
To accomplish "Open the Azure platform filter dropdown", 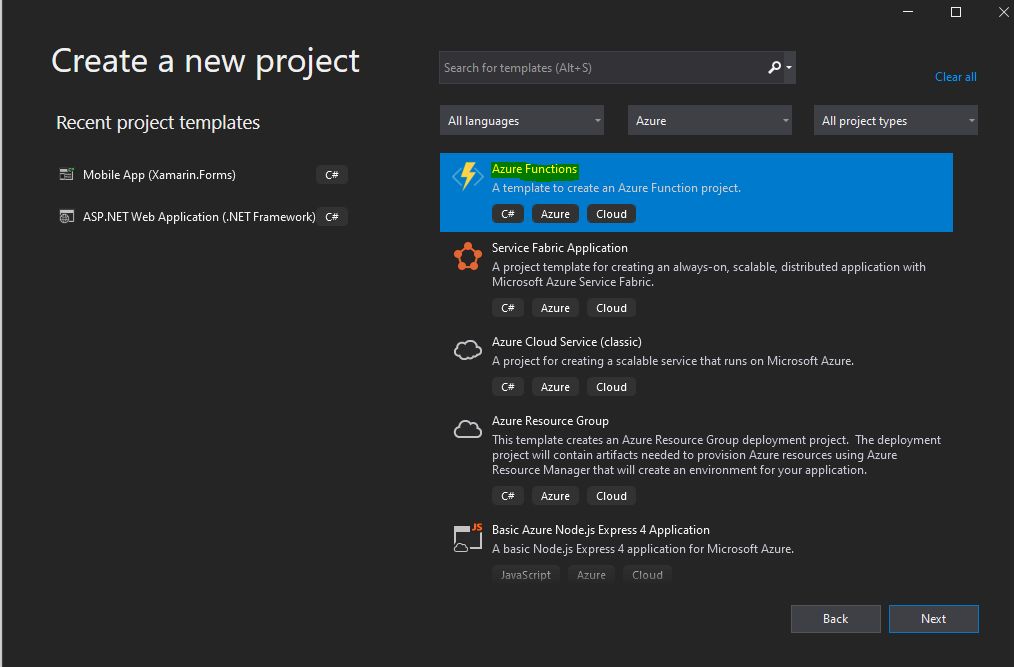I will (x=709, y=120).
